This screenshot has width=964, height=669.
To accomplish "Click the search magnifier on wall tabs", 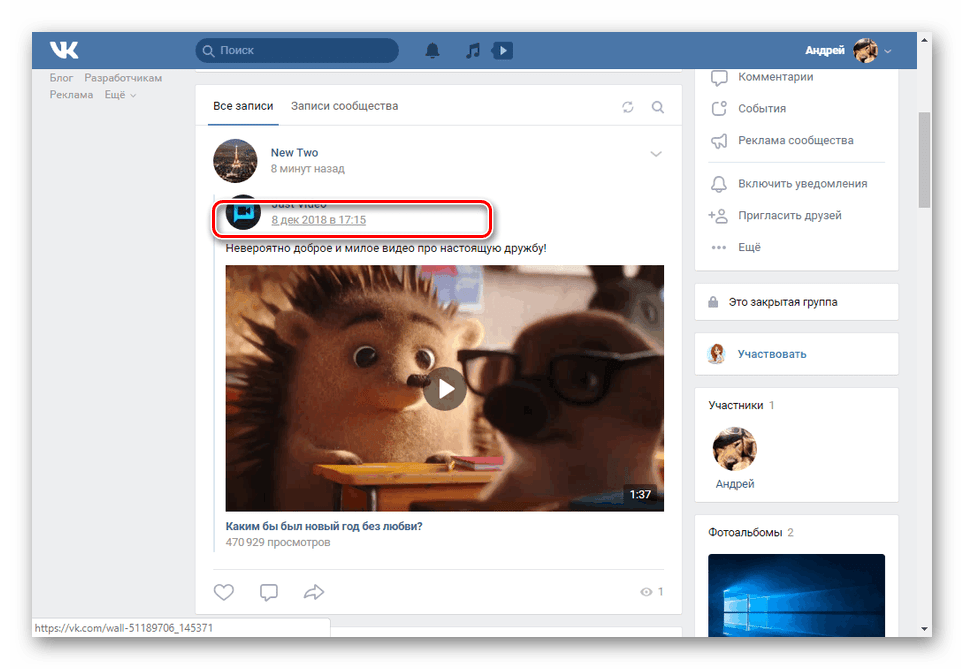I will coord(657,107).
